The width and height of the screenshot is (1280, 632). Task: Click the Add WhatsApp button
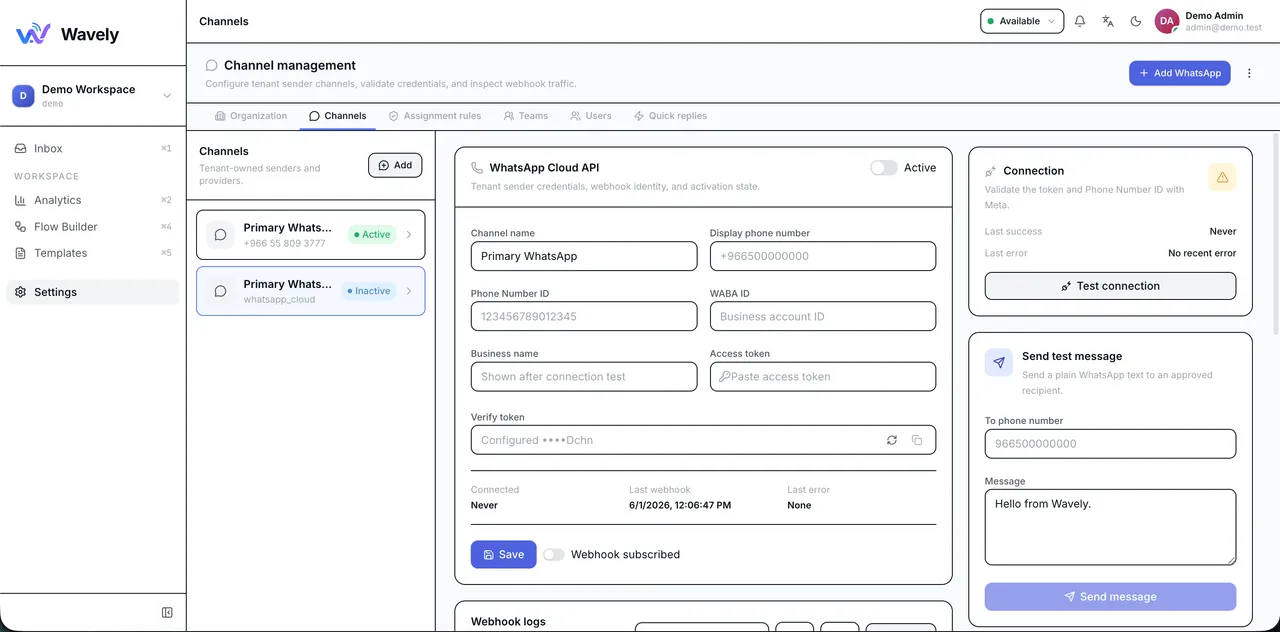1180,73
